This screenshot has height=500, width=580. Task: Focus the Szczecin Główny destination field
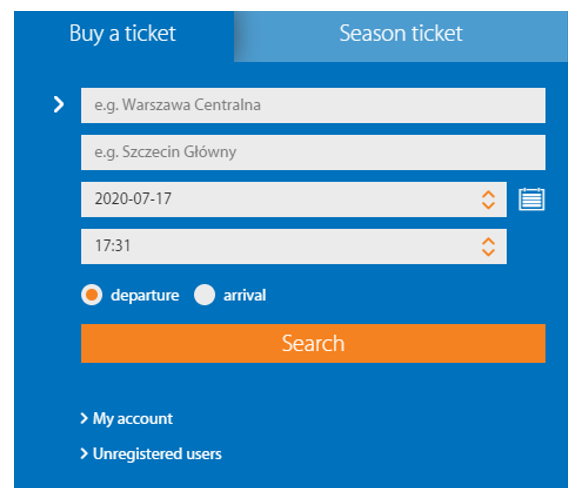point(313,152)
